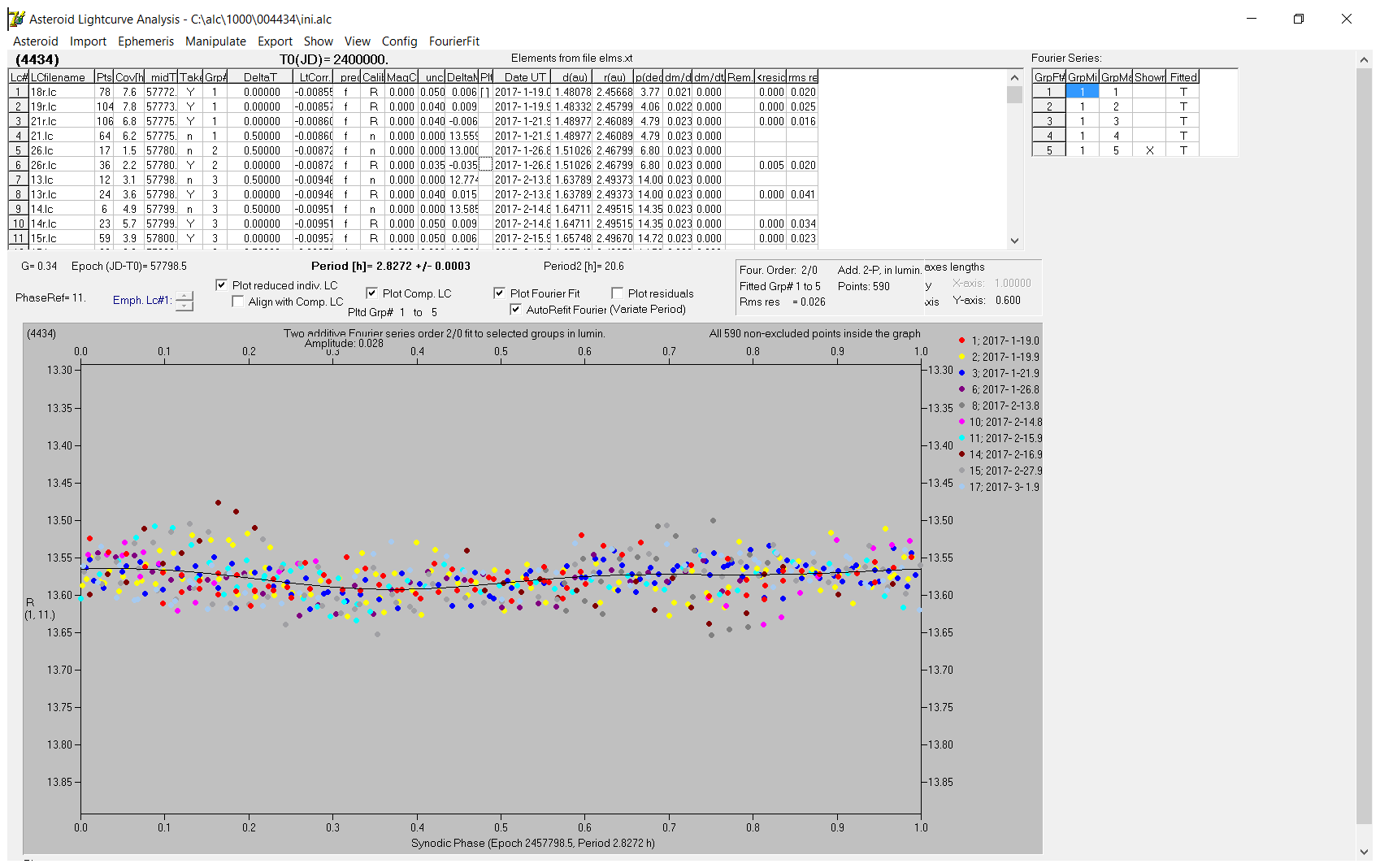Click the LCfilename column header
Viewport: 1380px width, 868px height.
(62, 77)
